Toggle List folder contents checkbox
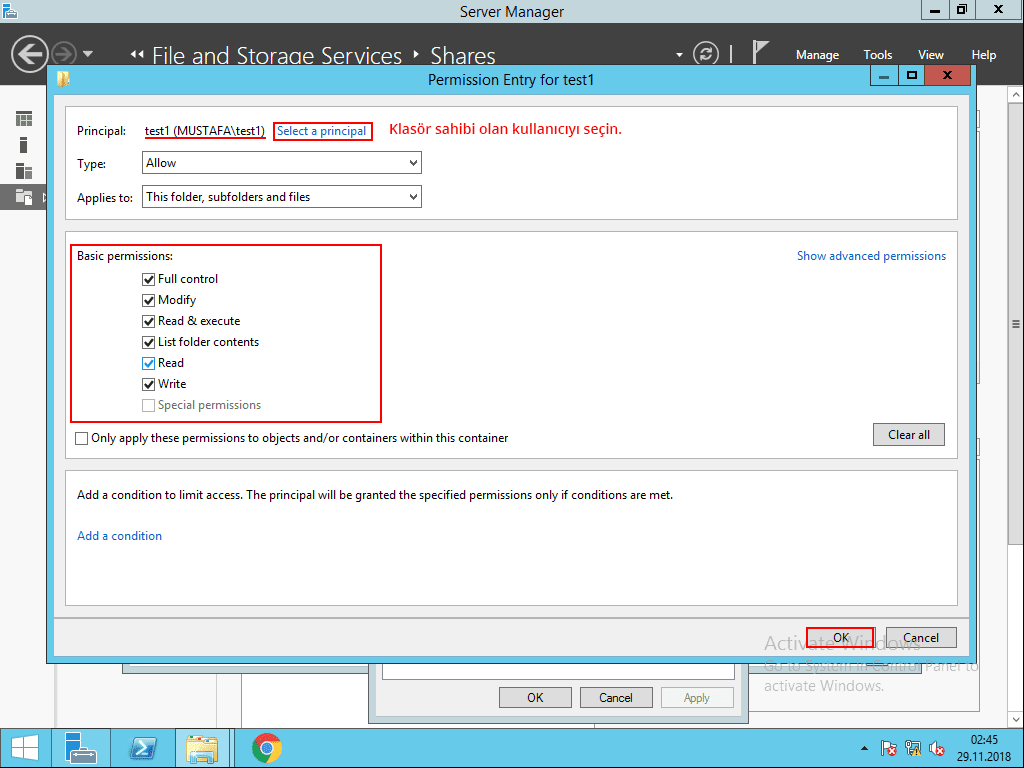 pyautogui.click(x=148, y=342)
